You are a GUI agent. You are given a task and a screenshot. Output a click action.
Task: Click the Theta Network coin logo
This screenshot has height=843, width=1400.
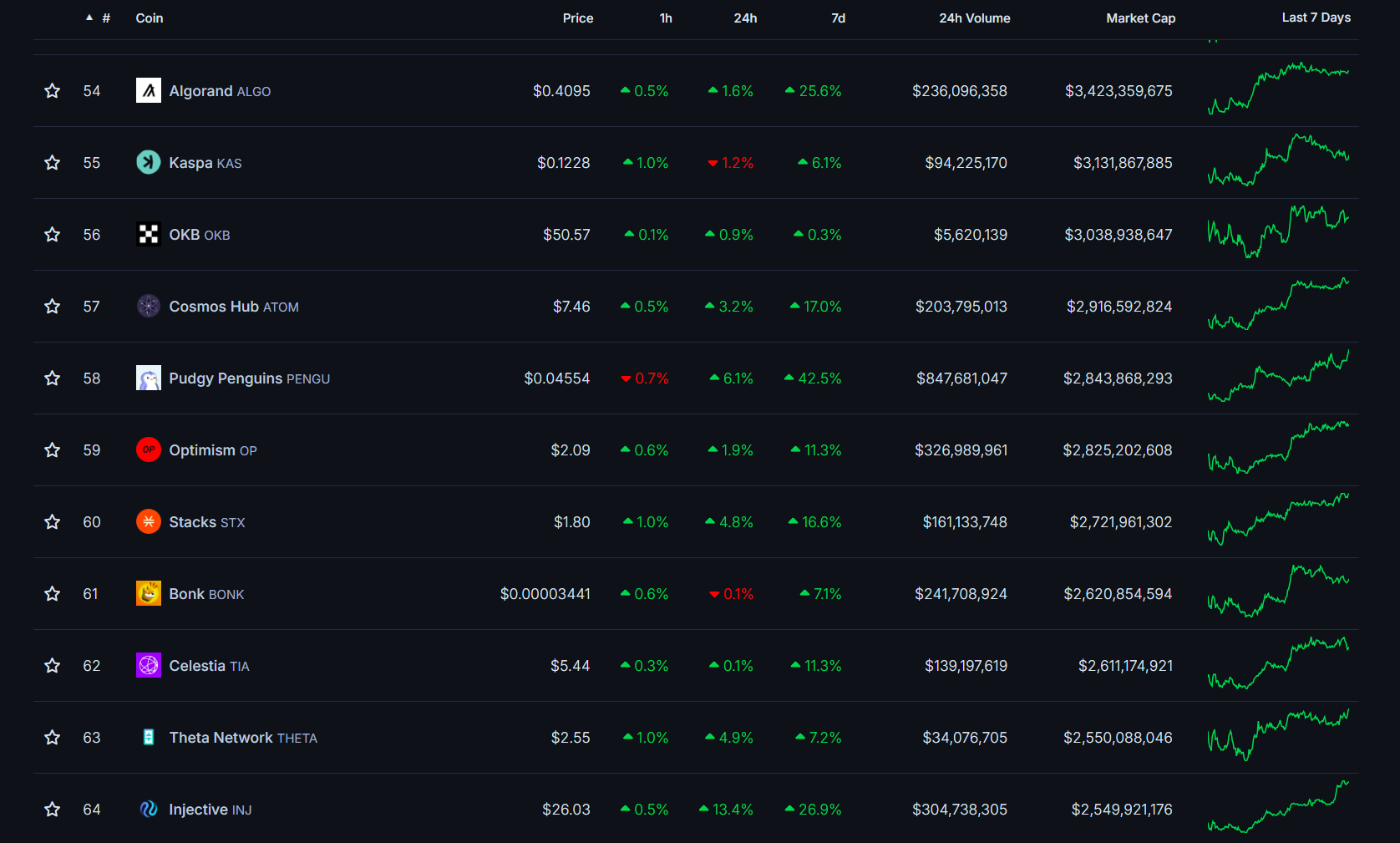[x=149, y=737]
